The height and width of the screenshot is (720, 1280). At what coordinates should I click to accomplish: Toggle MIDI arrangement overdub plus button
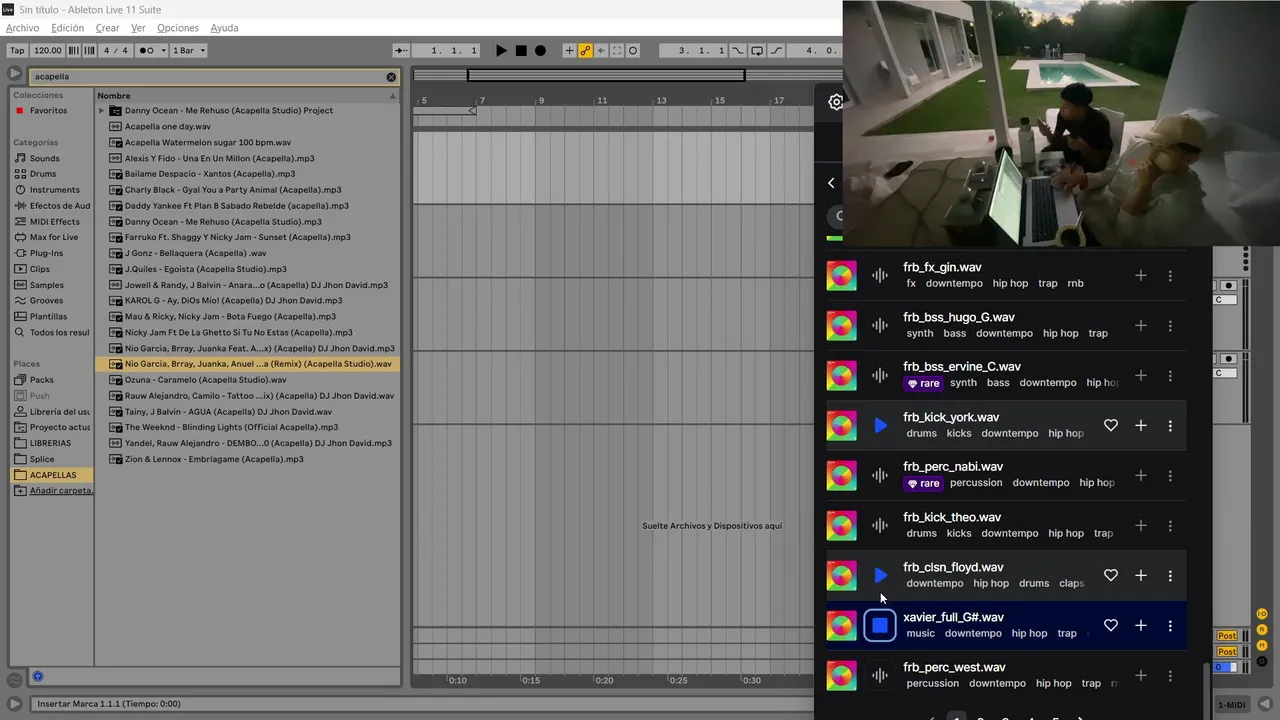pos(569,51)
